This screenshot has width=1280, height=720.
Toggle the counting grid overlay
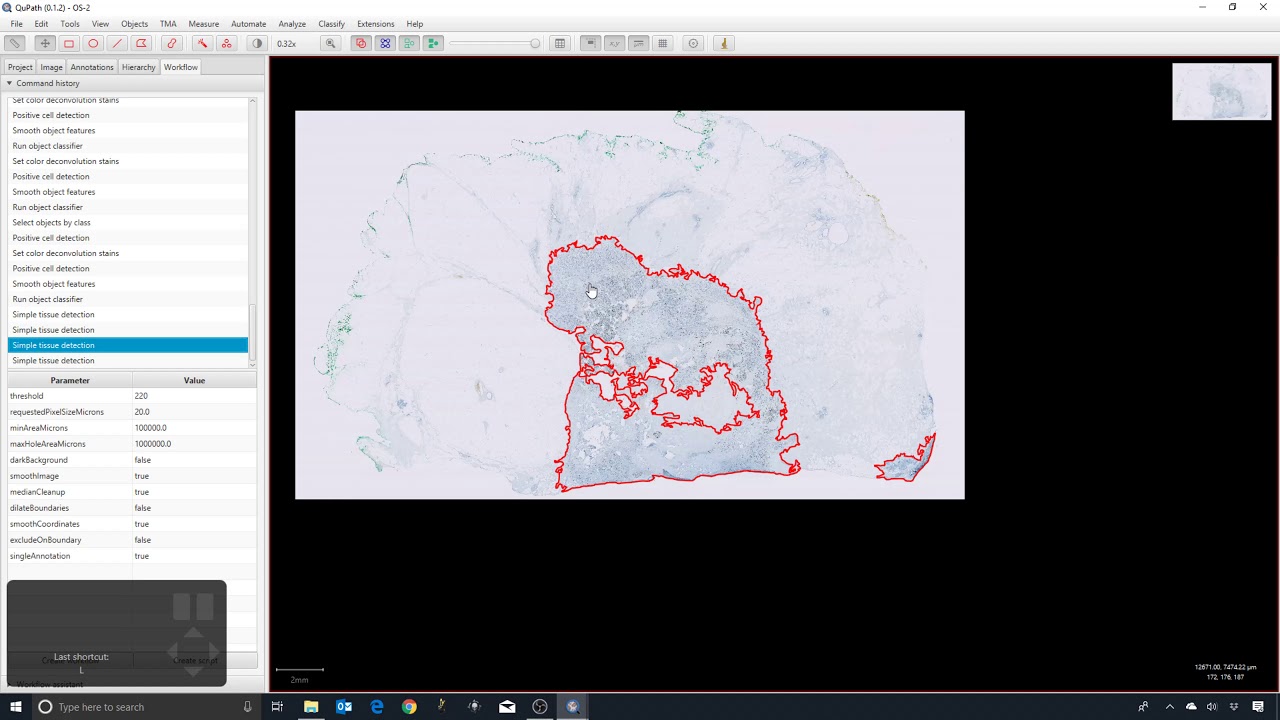point(662,43)
